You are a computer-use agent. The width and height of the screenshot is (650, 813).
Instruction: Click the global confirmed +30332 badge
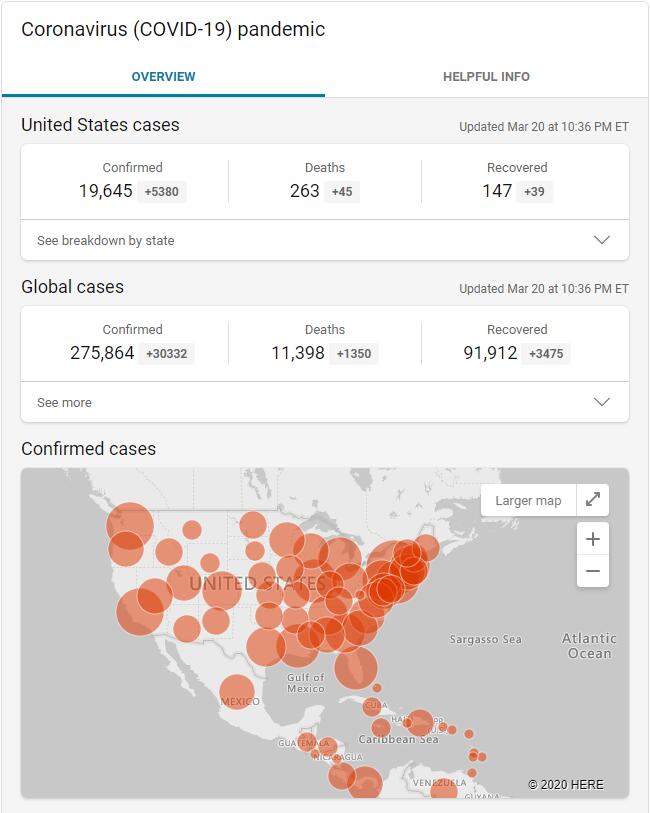coord(167,353)
